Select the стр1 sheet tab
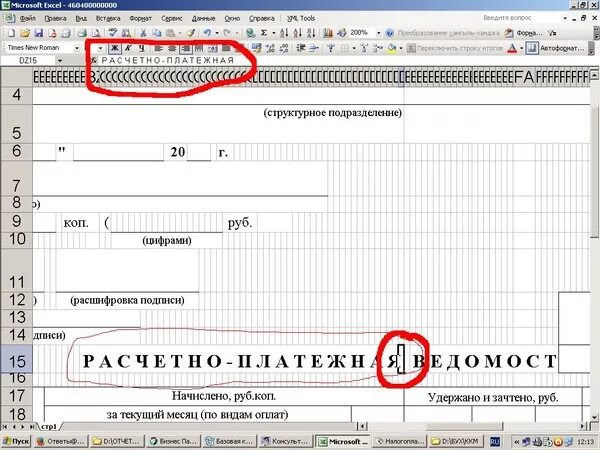 coord(49,426)
